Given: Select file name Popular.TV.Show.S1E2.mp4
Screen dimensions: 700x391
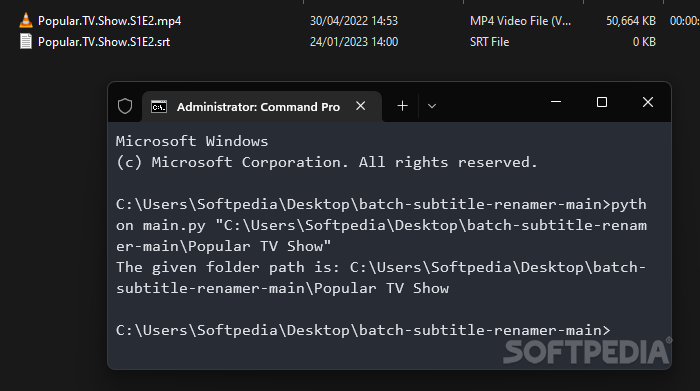Looking at the screenshot, I should (109, 21).
